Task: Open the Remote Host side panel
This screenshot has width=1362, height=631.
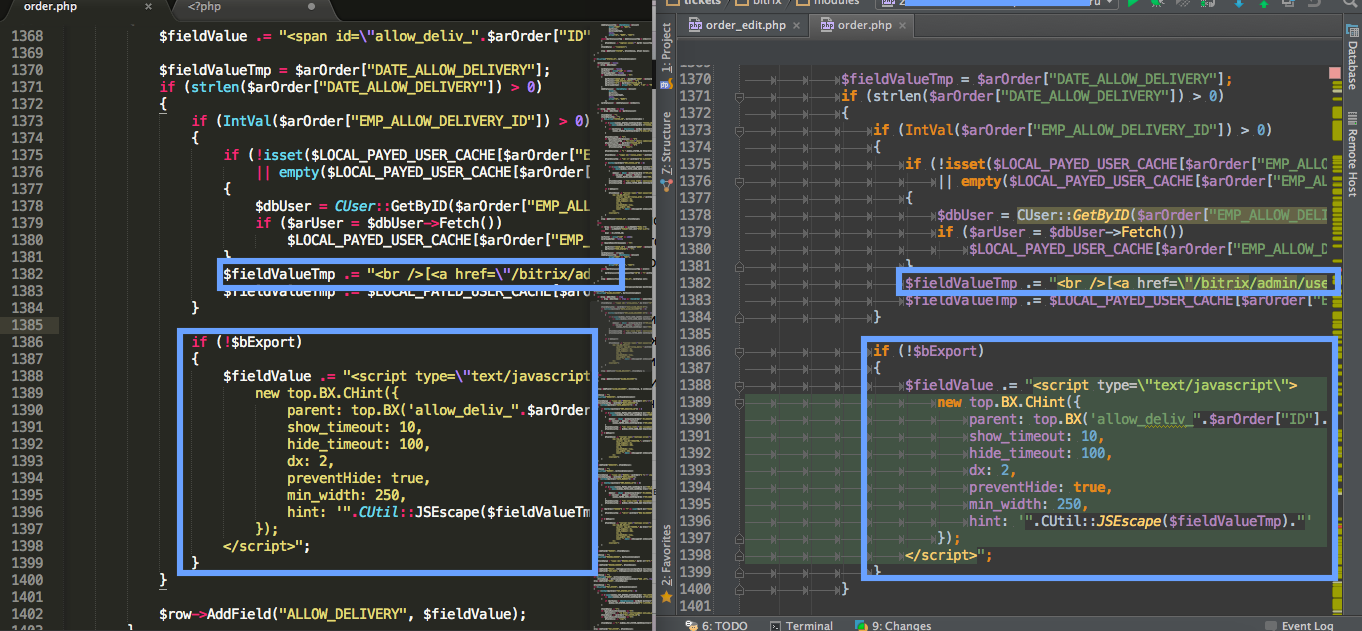Action: (x=1352, y=158)
